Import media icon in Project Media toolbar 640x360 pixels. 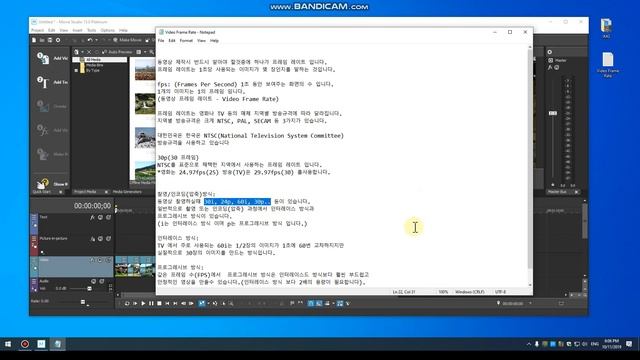(x=76, y=52)
